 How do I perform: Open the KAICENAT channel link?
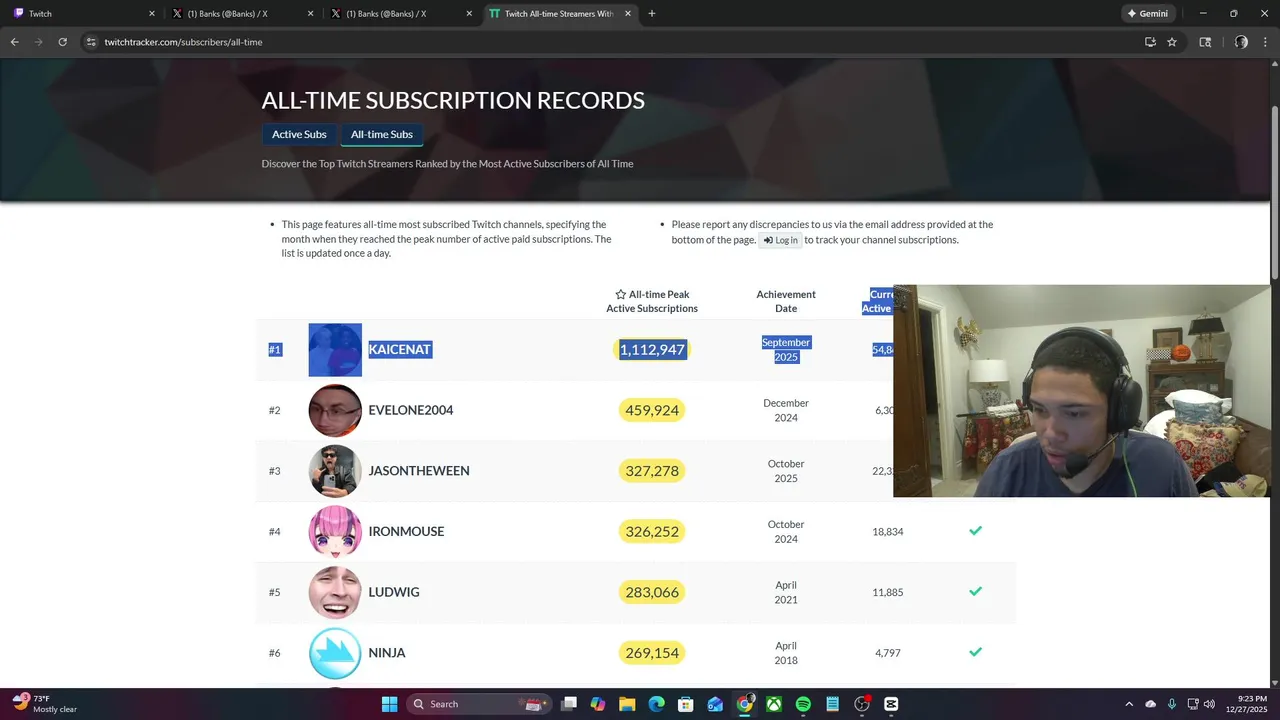[x=400, y=349]
